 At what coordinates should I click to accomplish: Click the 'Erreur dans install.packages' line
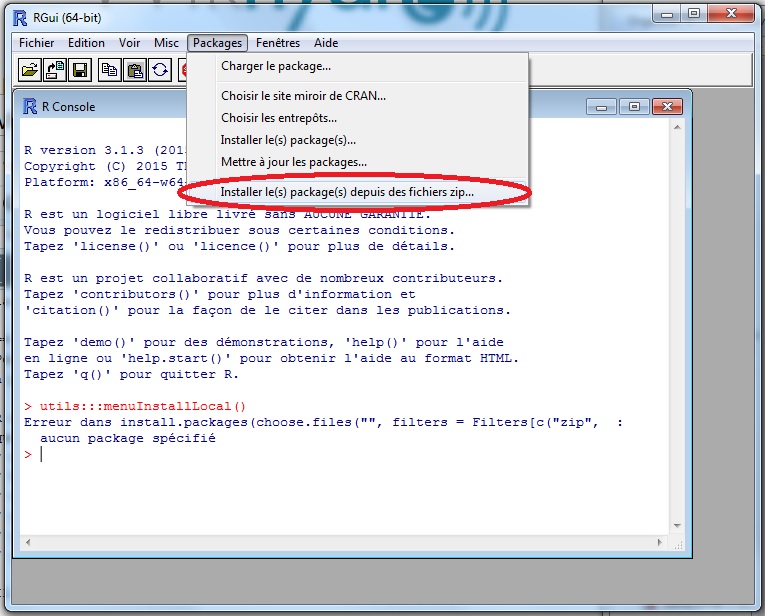pos(323,422)
